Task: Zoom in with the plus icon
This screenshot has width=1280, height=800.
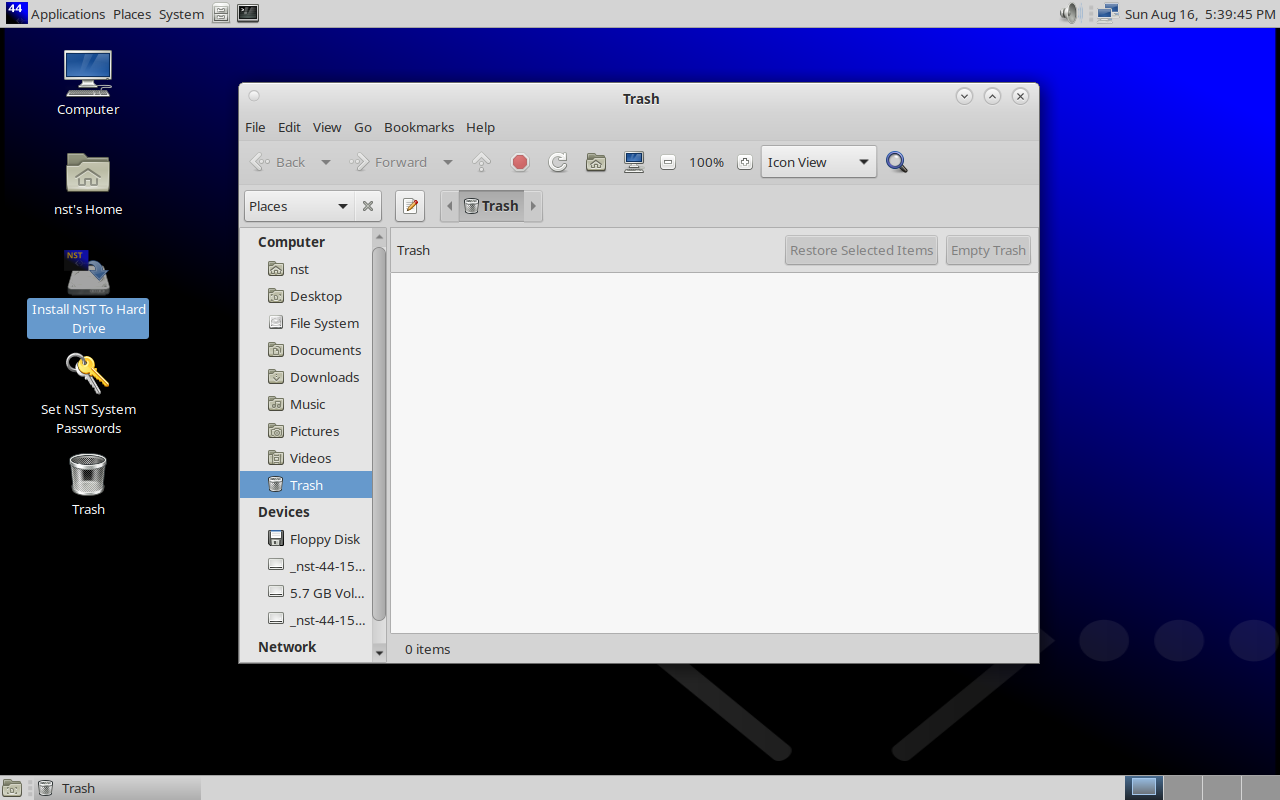Action: click(744, 162)
